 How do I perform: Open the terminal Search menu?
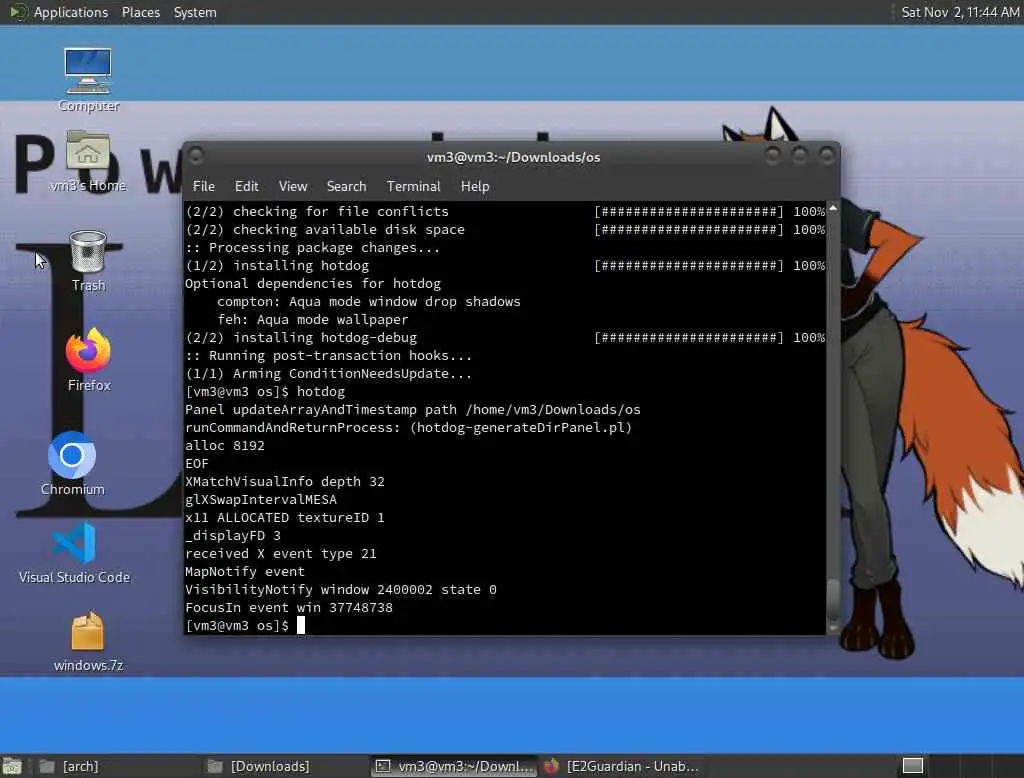point(346,186)
